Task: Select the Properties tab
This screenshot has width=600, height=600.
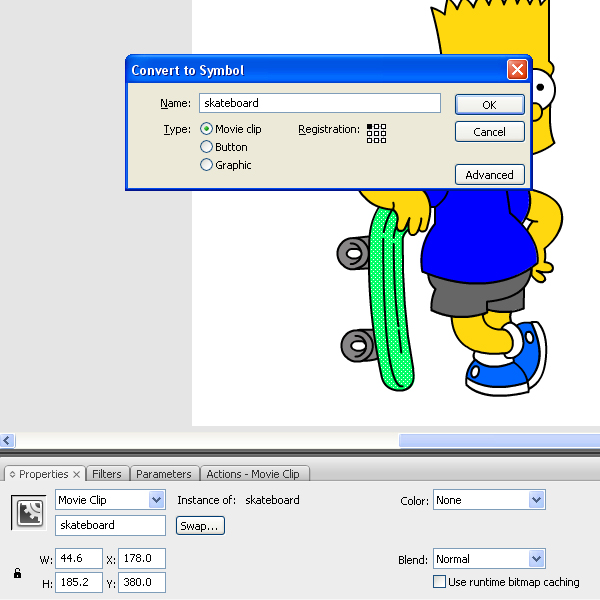Action: [43, 474]
